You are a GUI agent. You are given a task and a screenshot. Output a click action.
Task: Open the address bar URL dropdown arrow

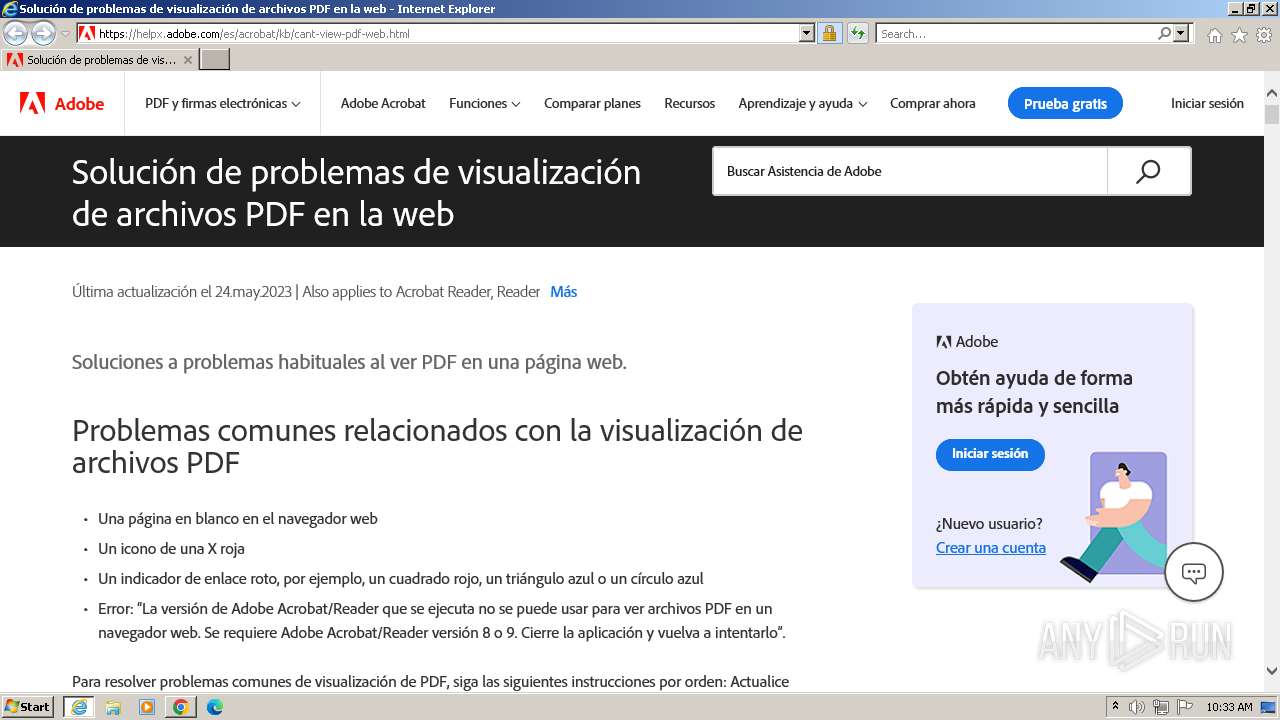pos(807,34)
